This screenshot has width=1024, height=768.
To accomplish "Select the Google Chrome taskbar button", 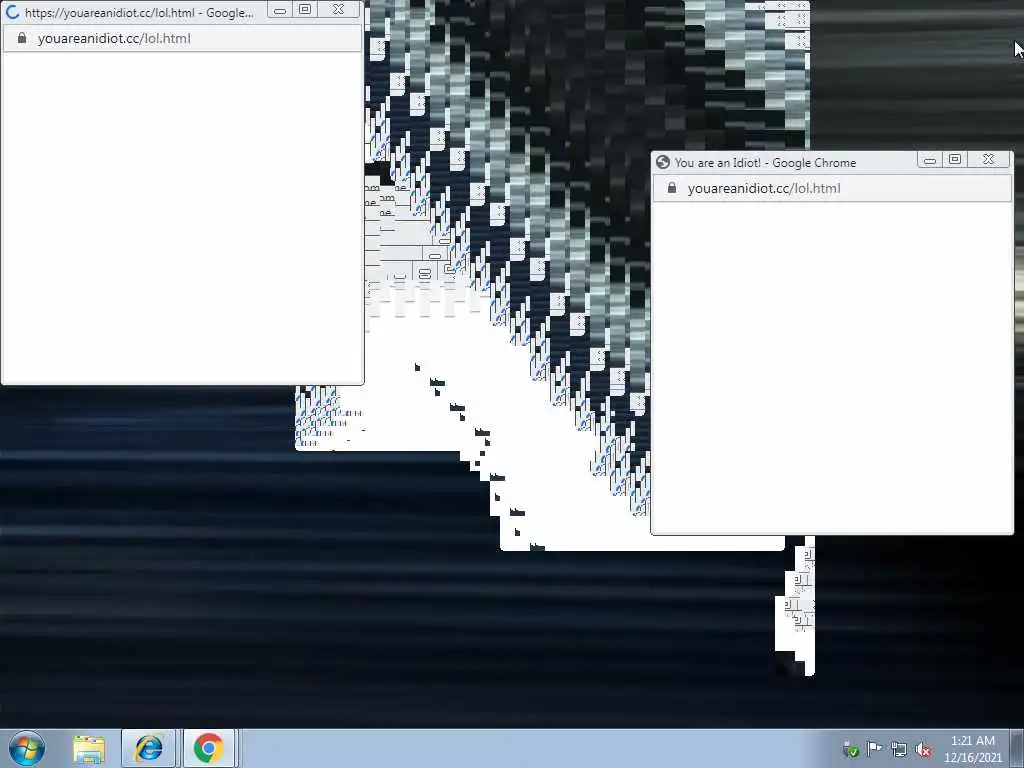I will [x=209, y=749].
